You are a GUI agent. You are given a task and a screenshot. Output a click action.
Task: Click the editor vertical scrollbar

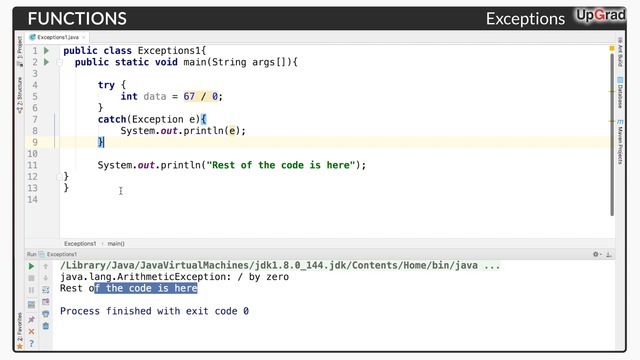pyautogui.click(x=612, y=135)
